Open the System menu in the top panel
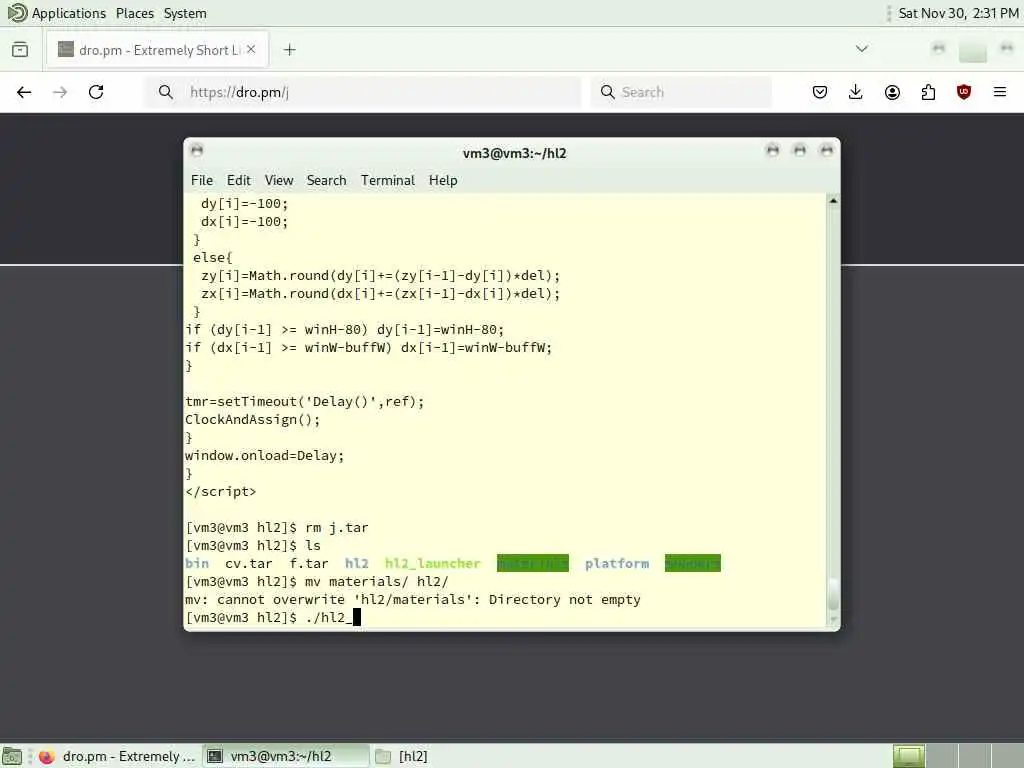1024x768 pixels. pos(185,13)
